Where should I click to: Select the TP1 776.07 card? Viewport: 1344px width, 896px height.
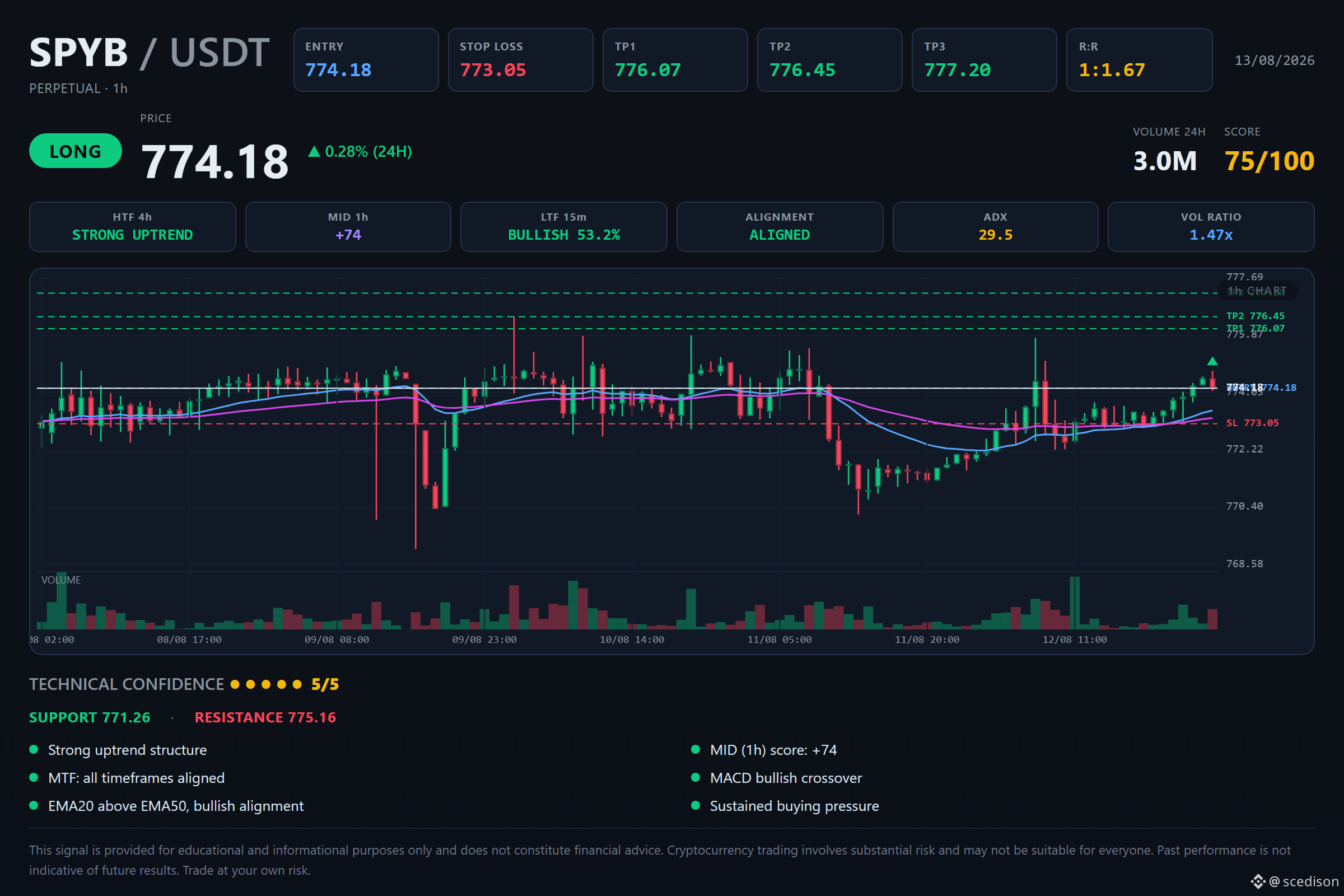[675, 60]
